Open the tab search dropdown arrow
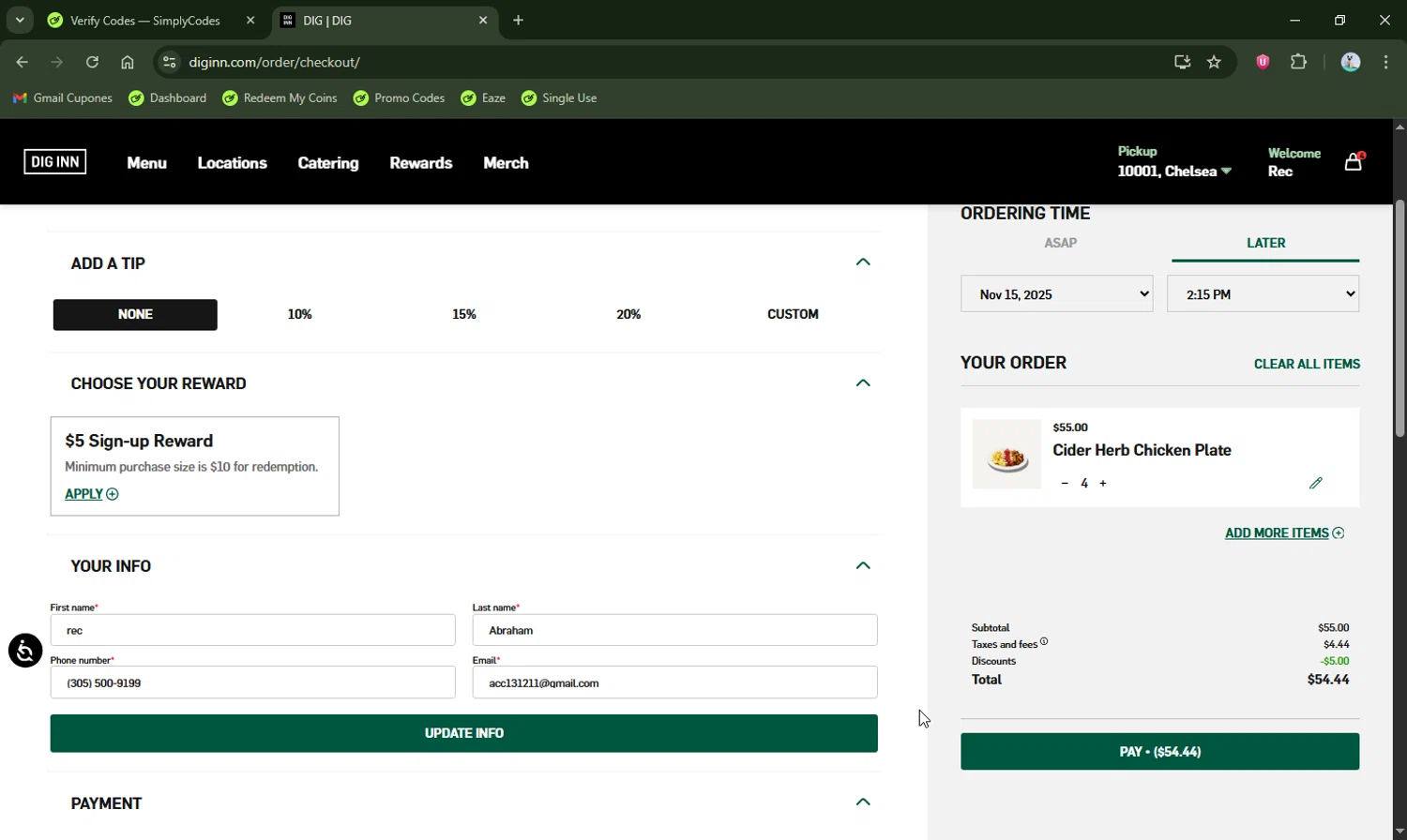 click(x=19, y=20)
